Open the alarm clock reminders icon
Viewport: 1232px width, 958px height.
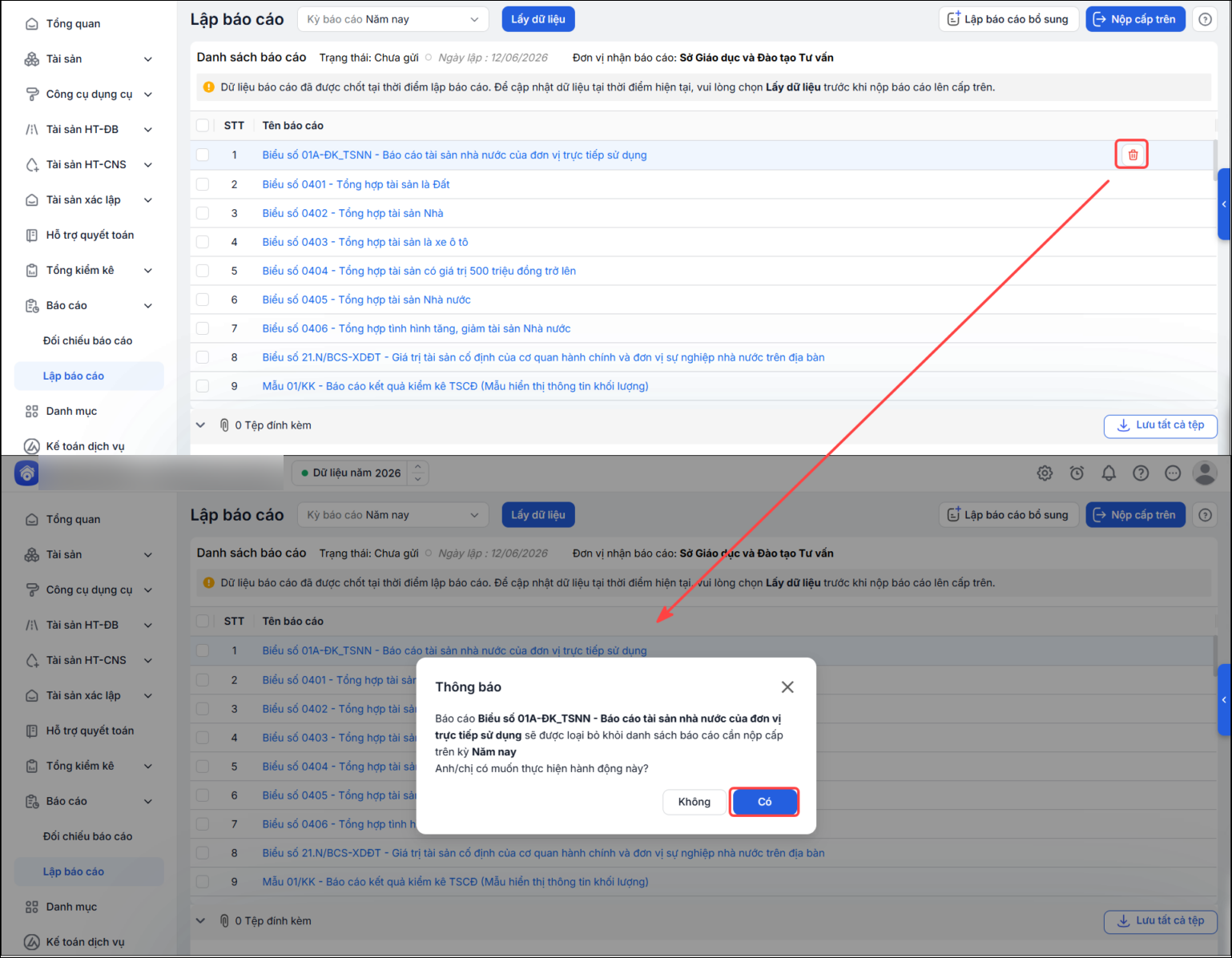point(1077,473)
